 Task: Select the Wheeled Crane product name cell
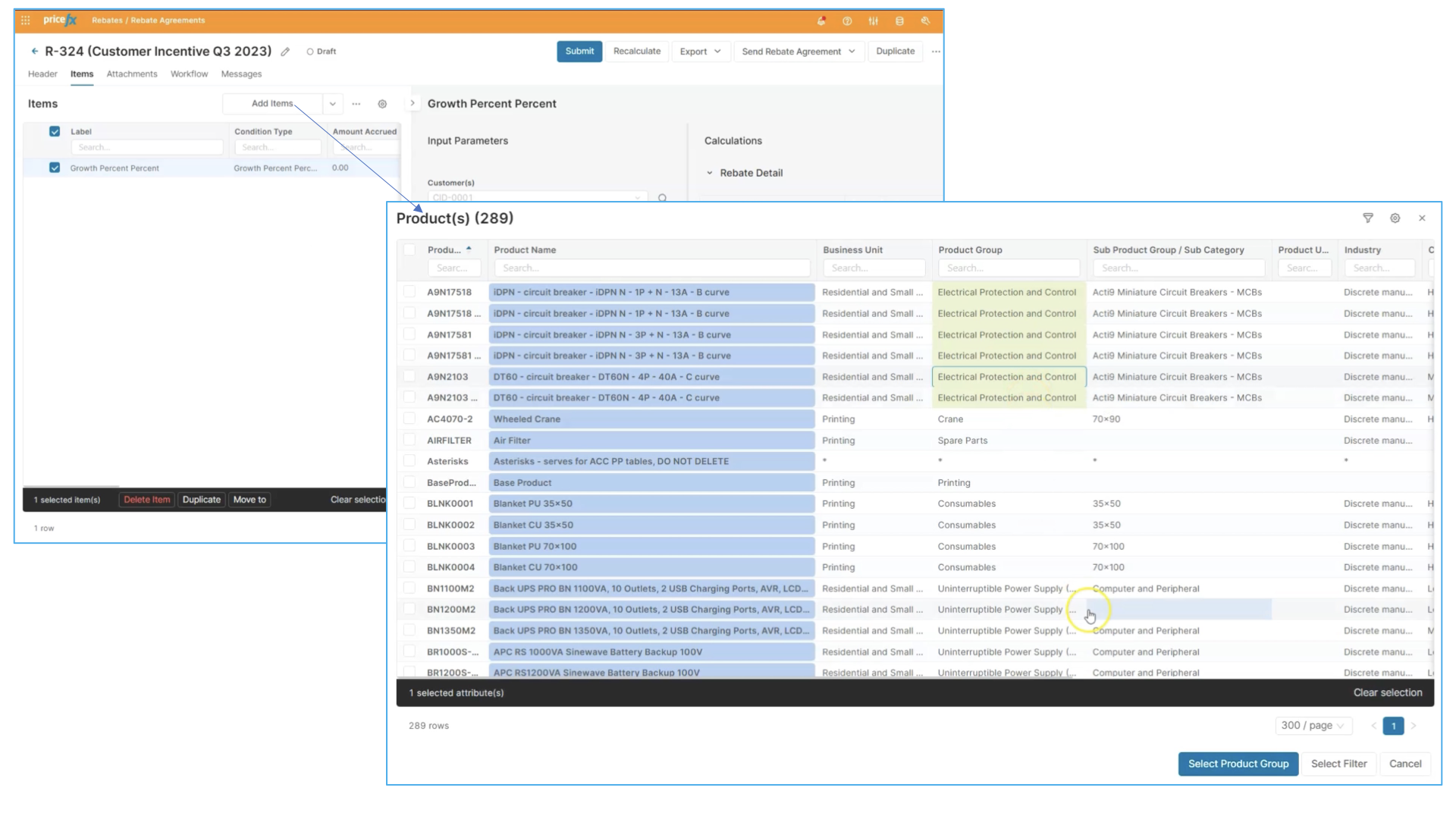point(652,419)
